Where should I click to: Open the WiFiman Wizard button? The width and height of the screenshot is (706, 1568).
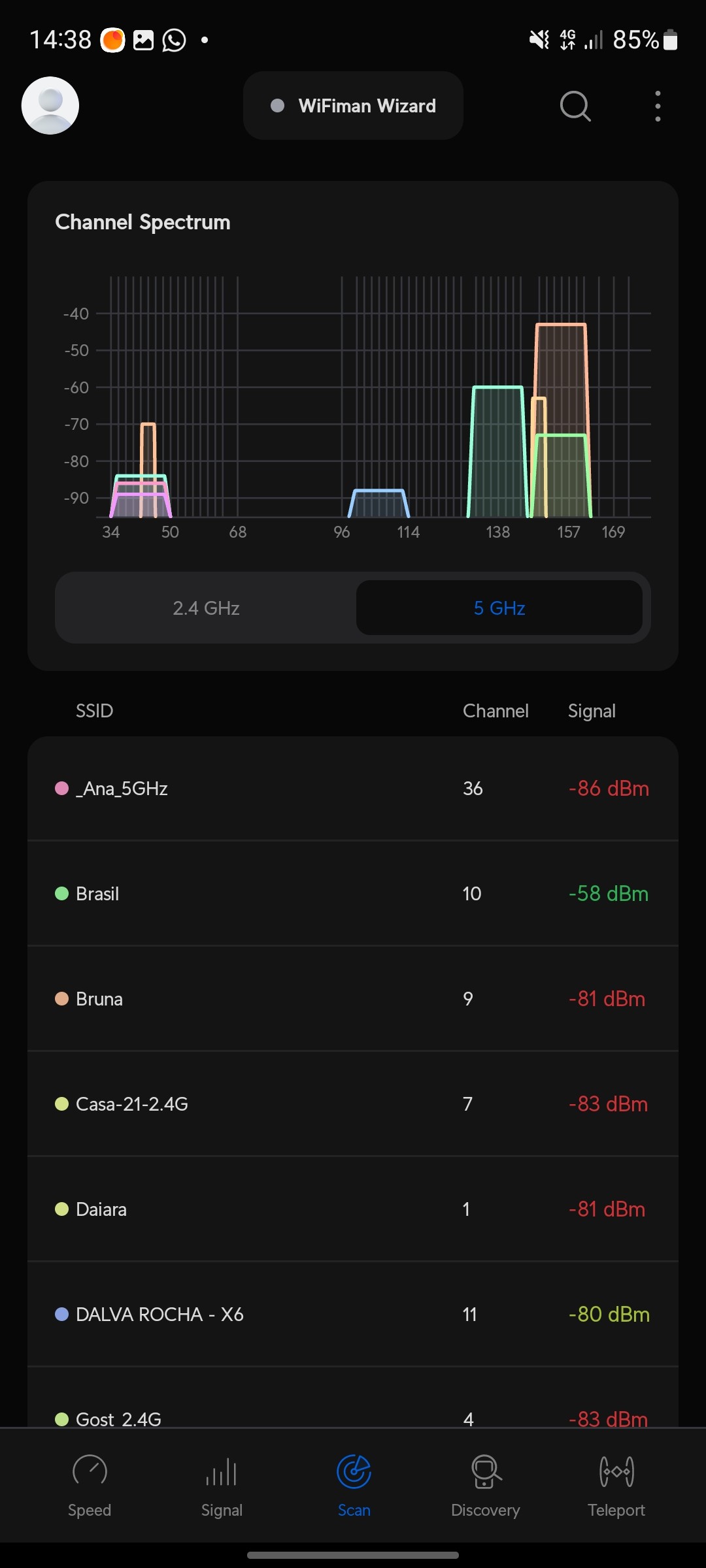(x=353, y=106)
